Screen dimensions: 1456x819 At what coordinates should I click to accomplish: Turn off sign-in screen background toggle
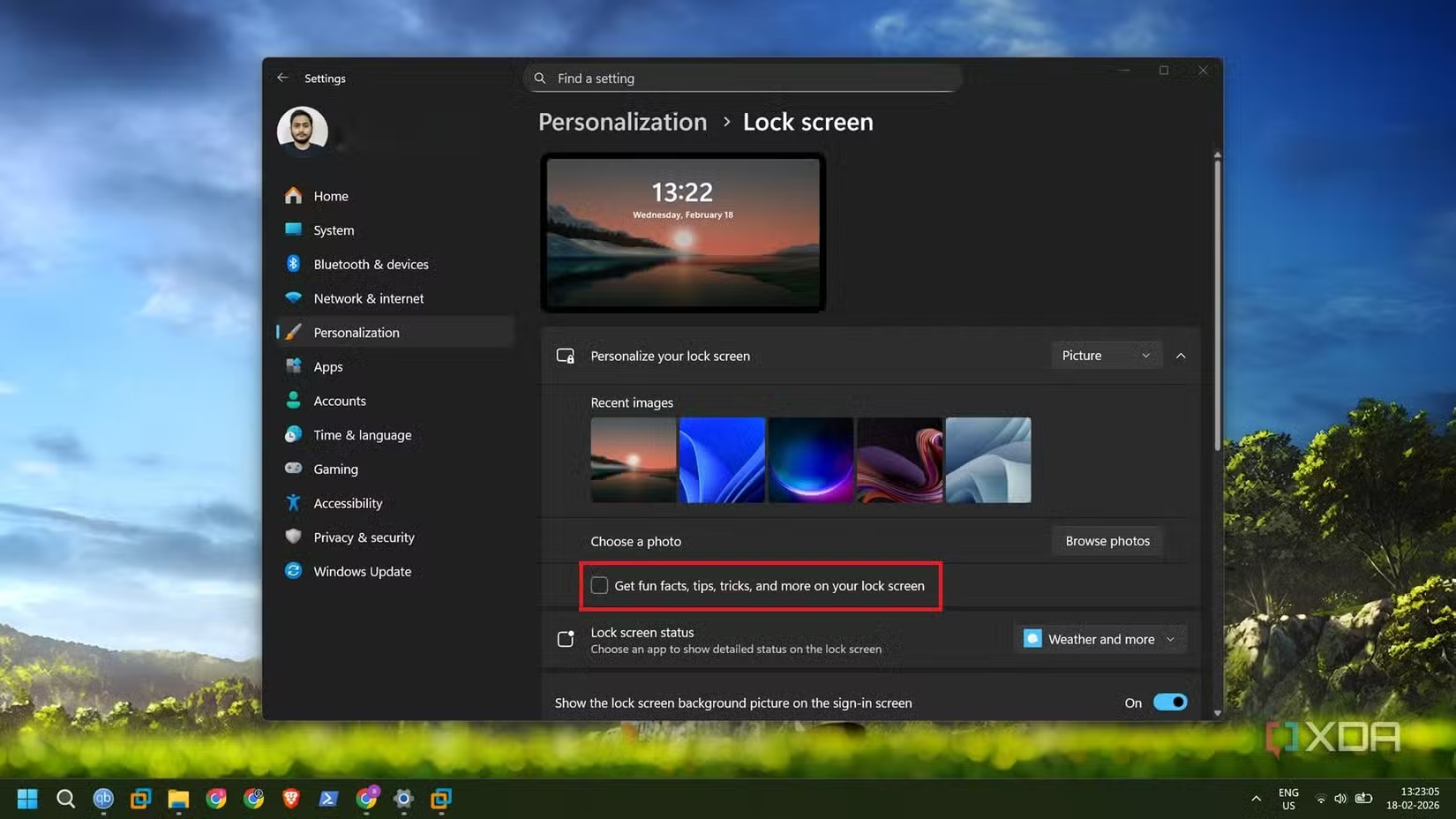click(x=1170, y=703)
